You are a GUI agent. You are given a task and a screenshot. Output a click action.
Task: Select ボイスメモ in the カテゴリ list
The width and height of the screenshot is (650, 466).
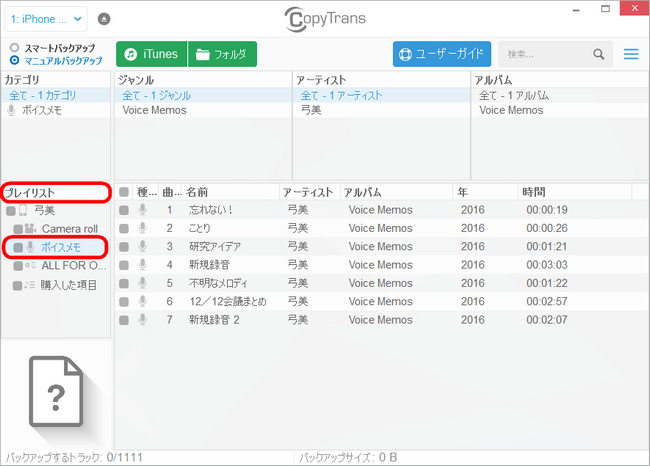point(56,110)
